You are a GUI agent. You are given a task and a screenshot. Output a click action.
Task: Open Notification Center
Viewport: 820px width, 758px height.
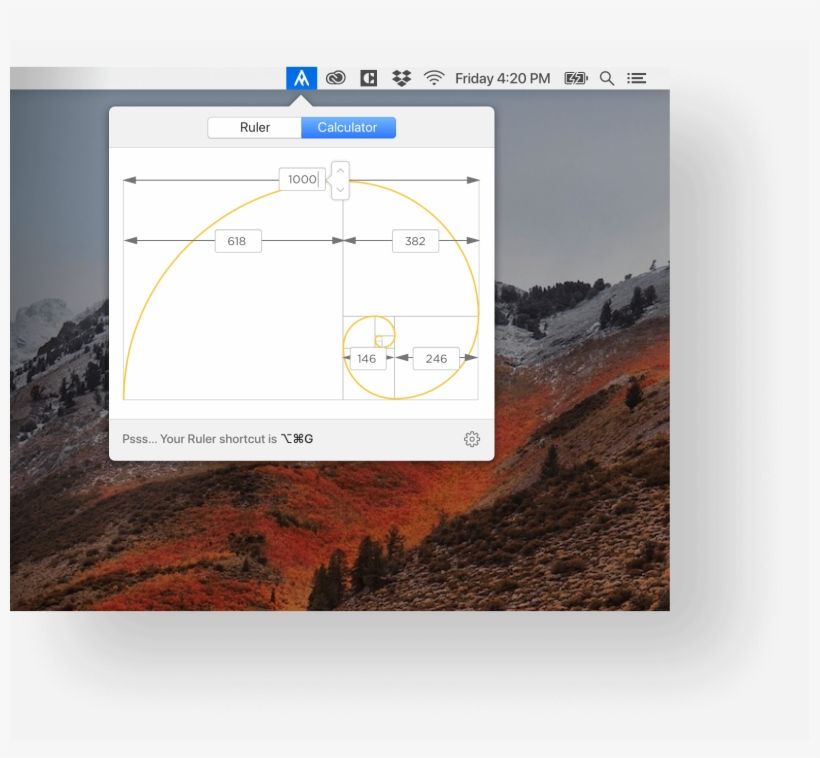637,77
